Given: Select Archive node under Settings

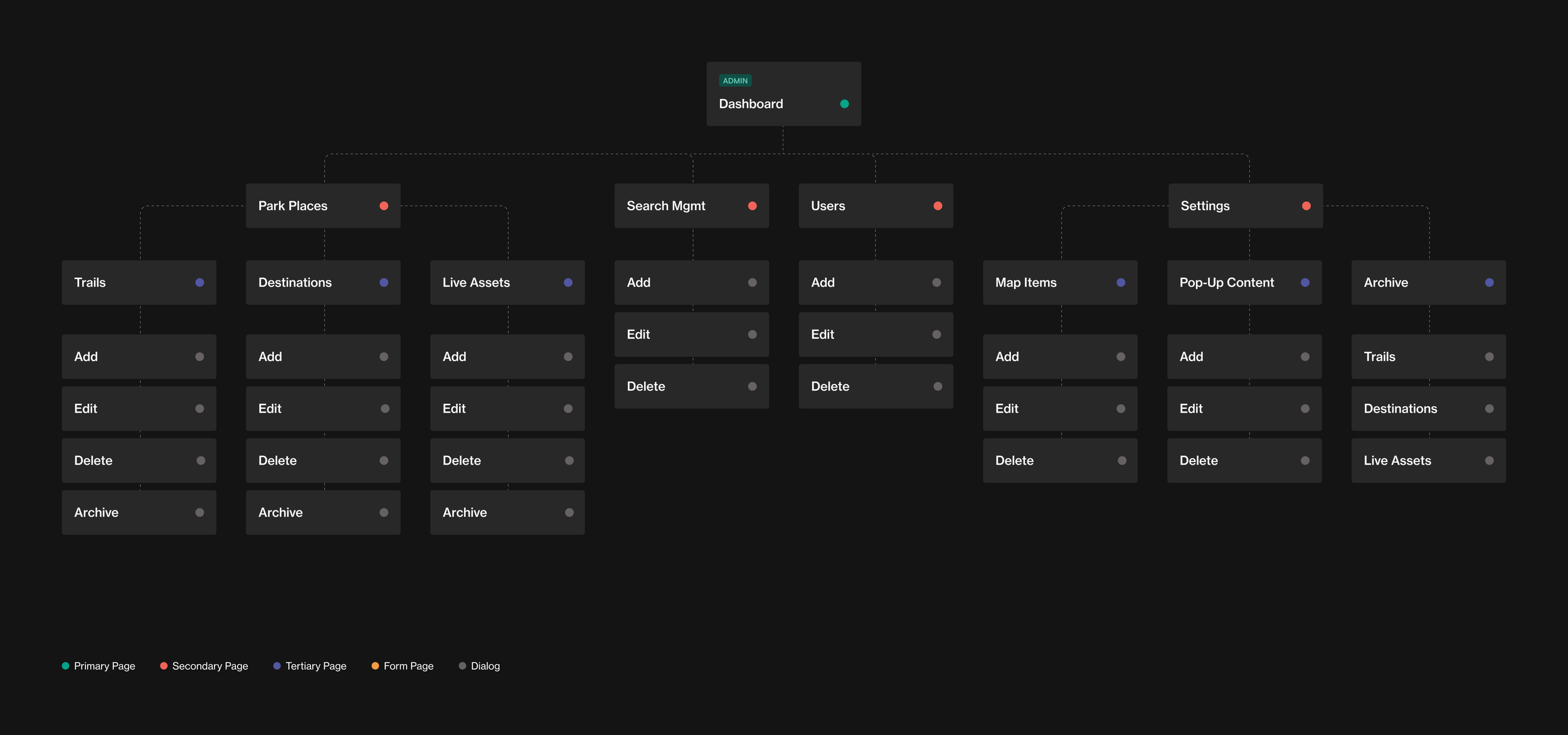Looking at the screenshot, I should 1428,283.
